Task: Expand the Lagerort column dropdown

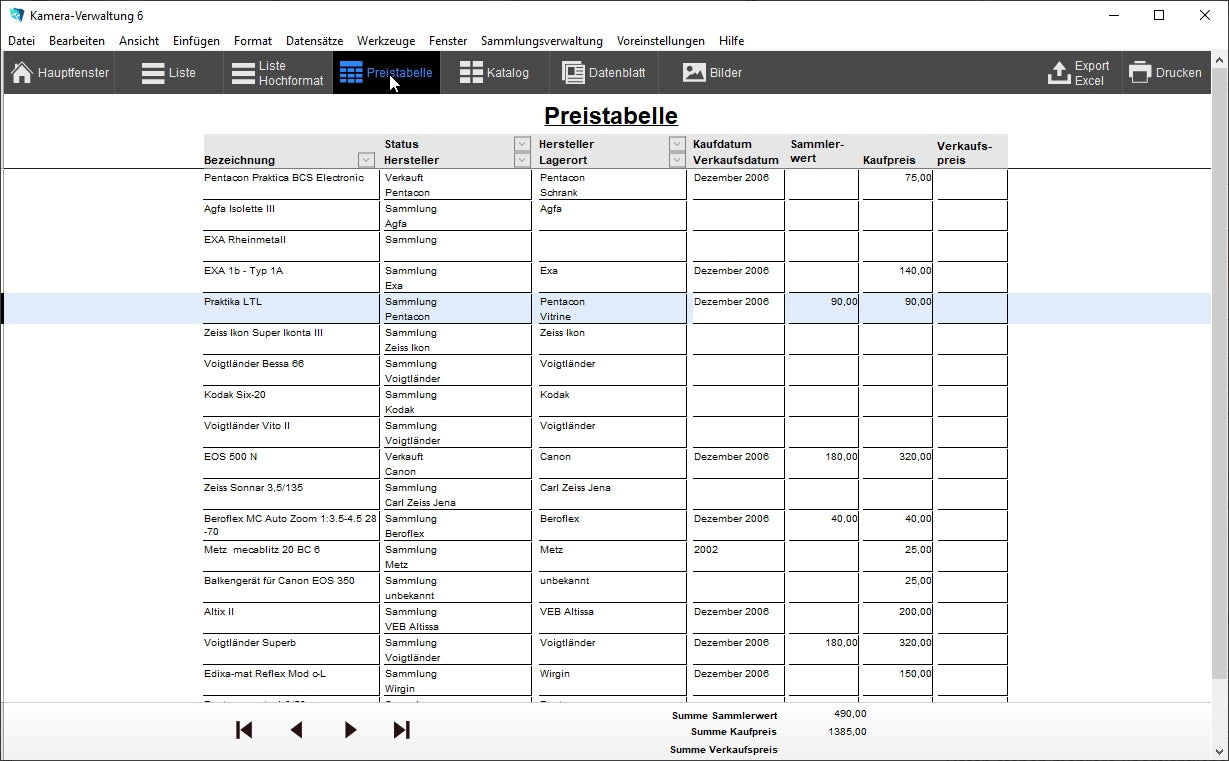Action: coord(677,160)
